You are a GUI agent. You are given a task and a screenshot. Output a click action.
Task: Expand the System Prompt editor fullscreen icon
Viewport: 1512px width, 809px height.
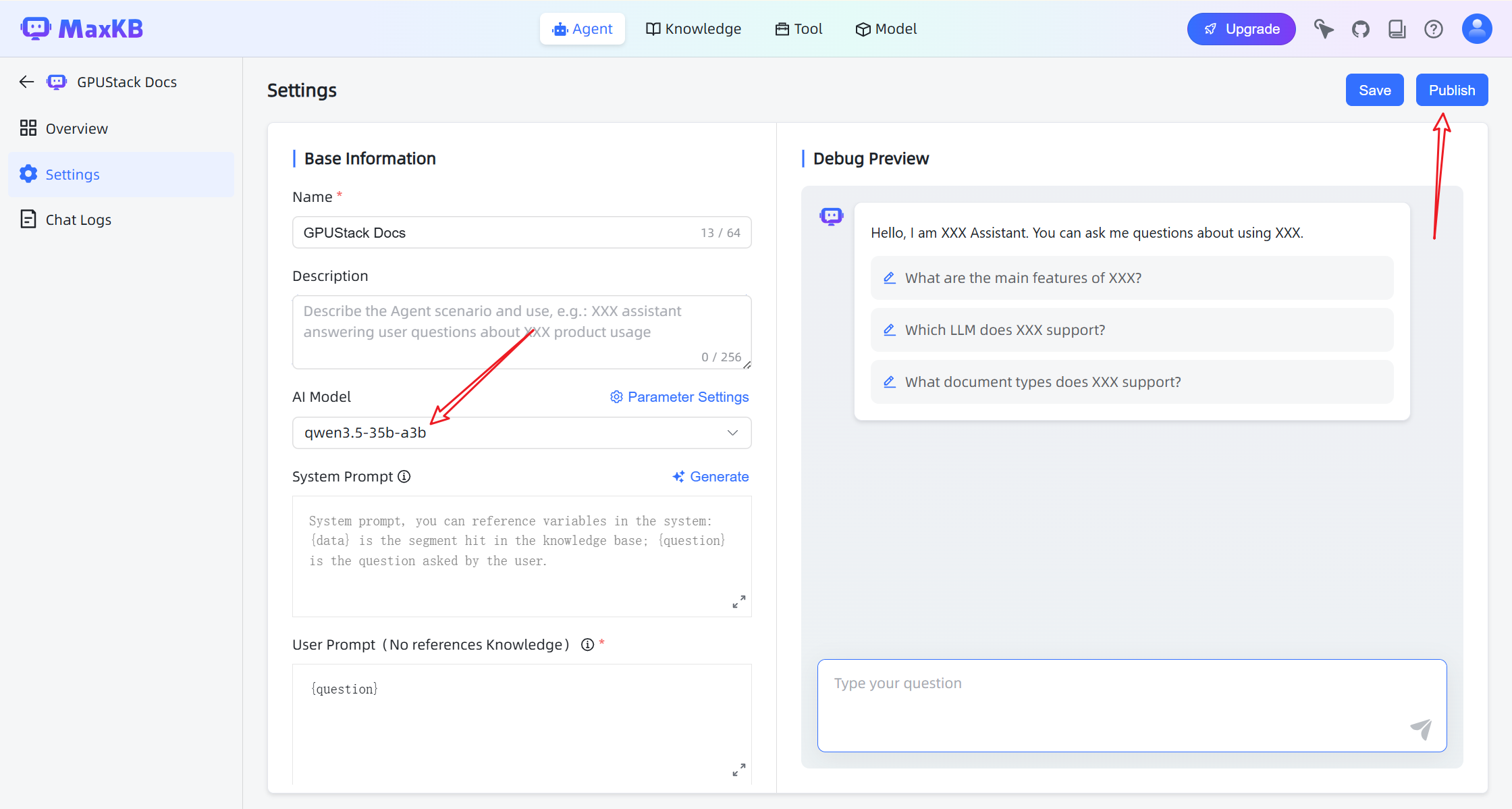739,602
